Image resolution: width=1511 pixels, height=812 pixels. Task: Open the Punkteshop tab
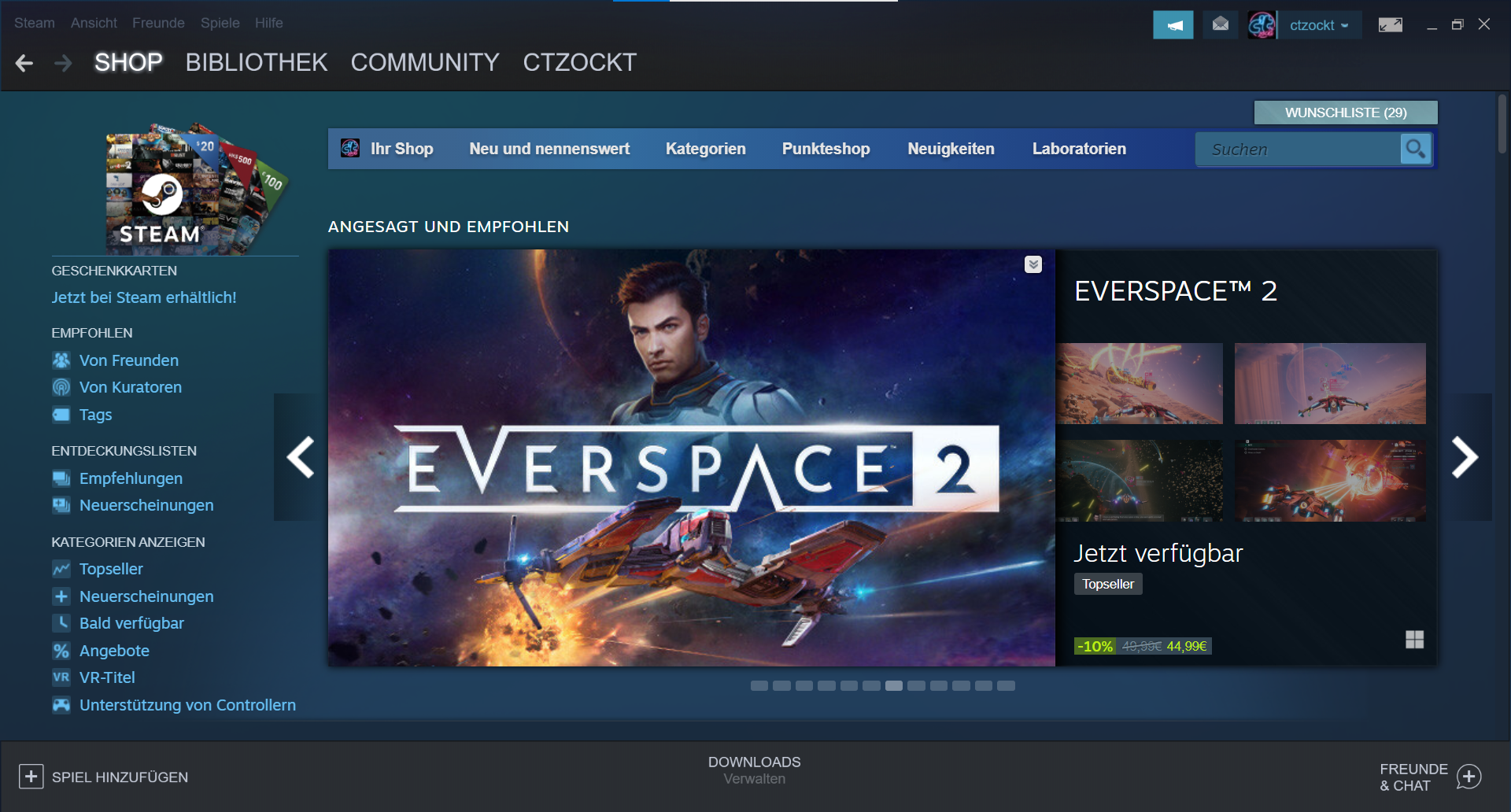(826, 149)
